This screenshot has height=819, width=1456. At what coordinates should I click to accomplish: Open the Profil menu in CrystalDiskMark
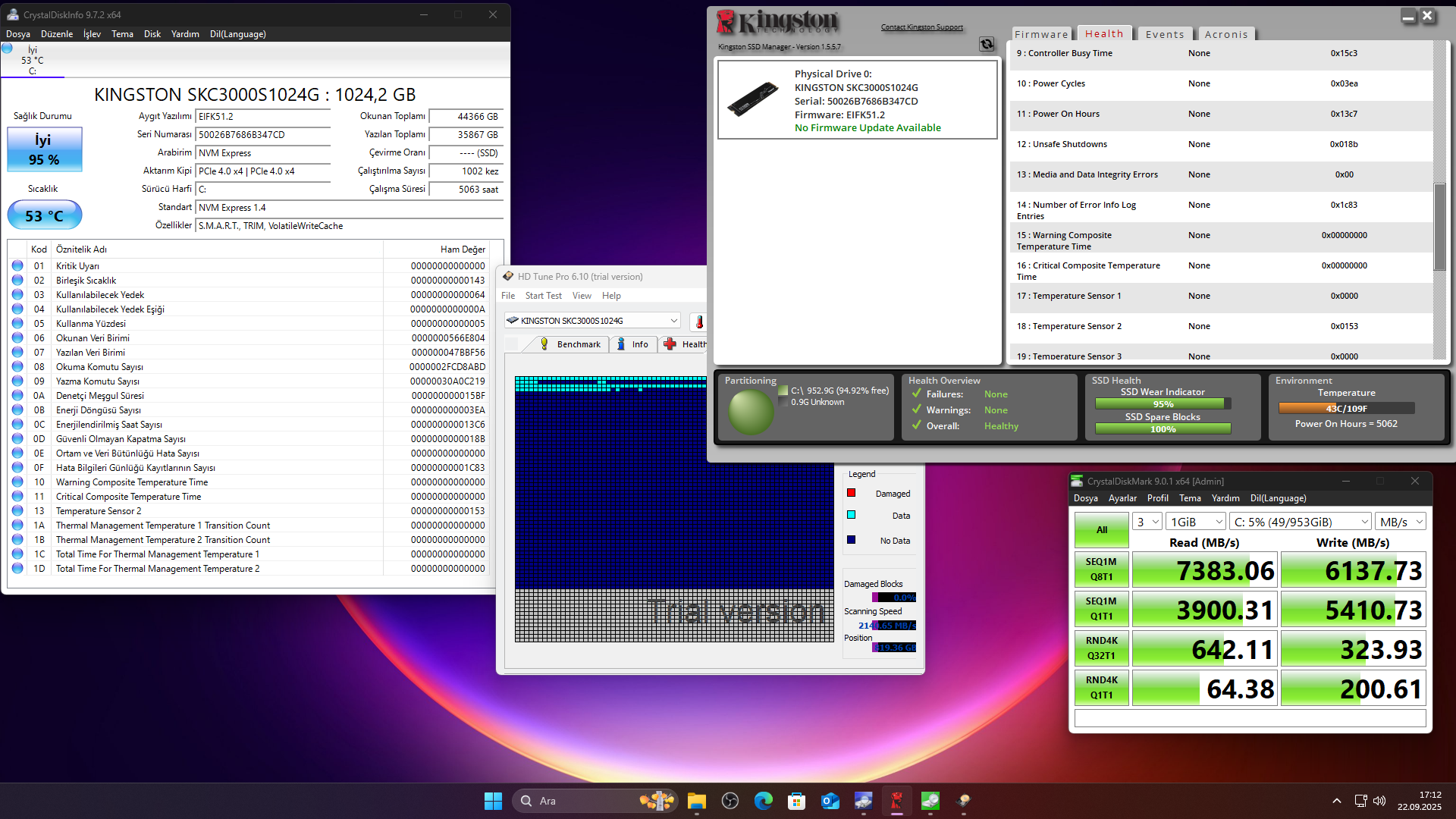1157,498
